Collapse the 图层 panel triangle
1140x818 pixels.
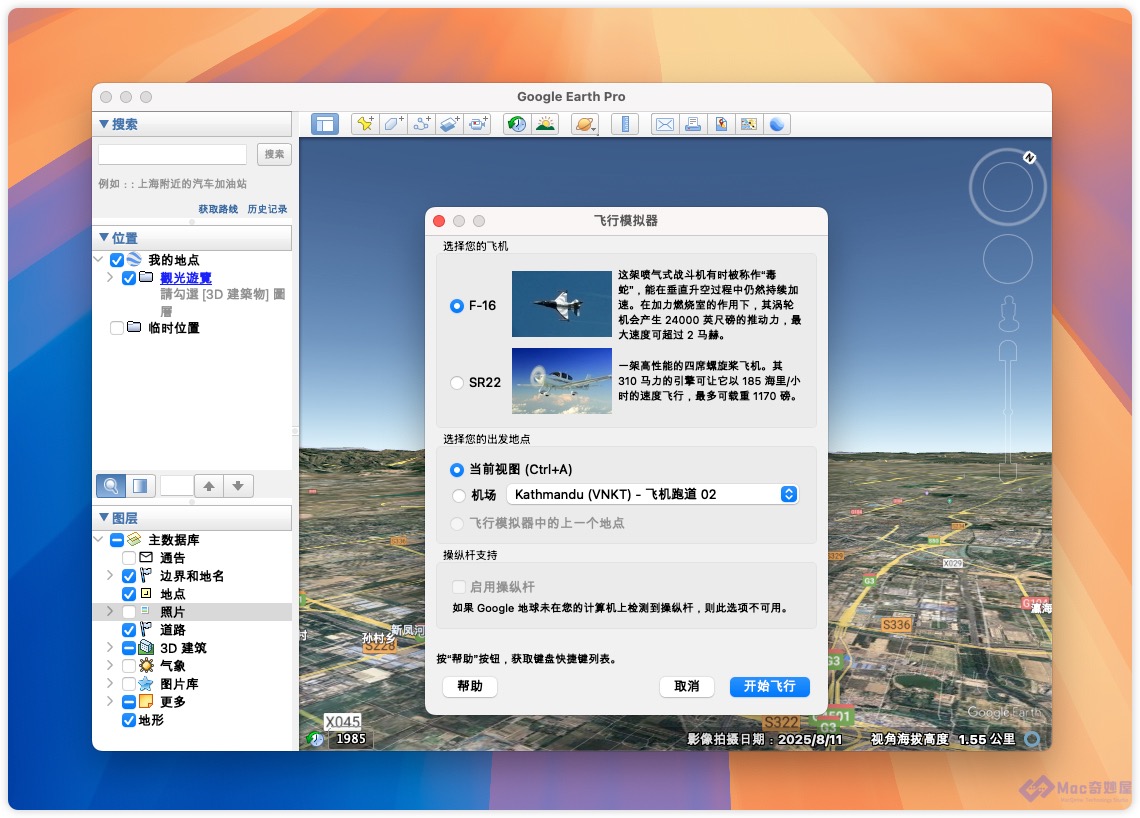pos(104,518)
